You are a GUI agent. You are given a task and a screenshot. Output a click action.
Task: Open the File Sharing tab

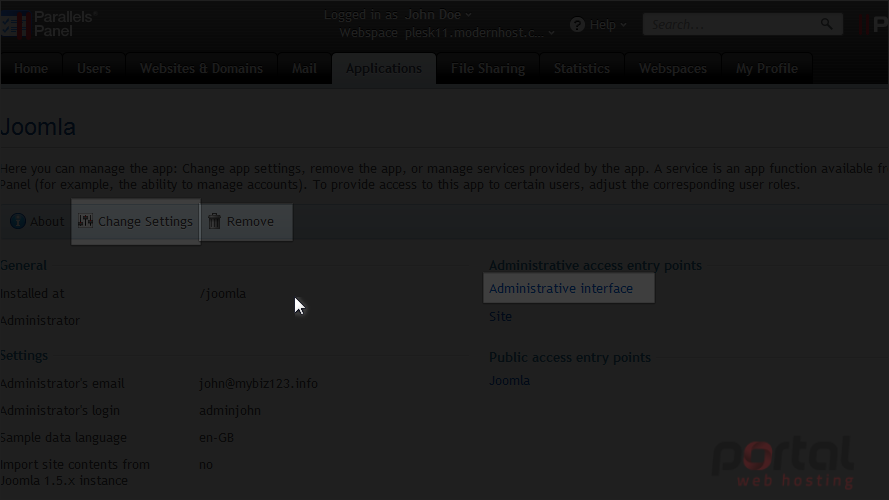pos(488,69)
